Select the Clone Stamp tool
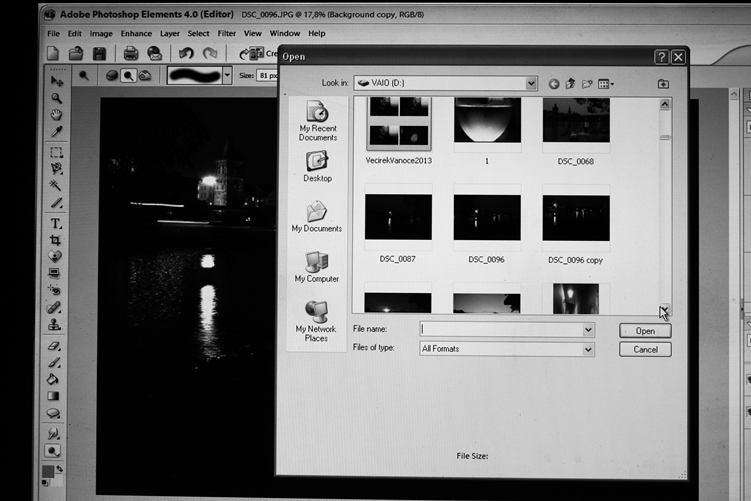Image resolution: width=751 pixels, height=501 pixels. point(54,325)
